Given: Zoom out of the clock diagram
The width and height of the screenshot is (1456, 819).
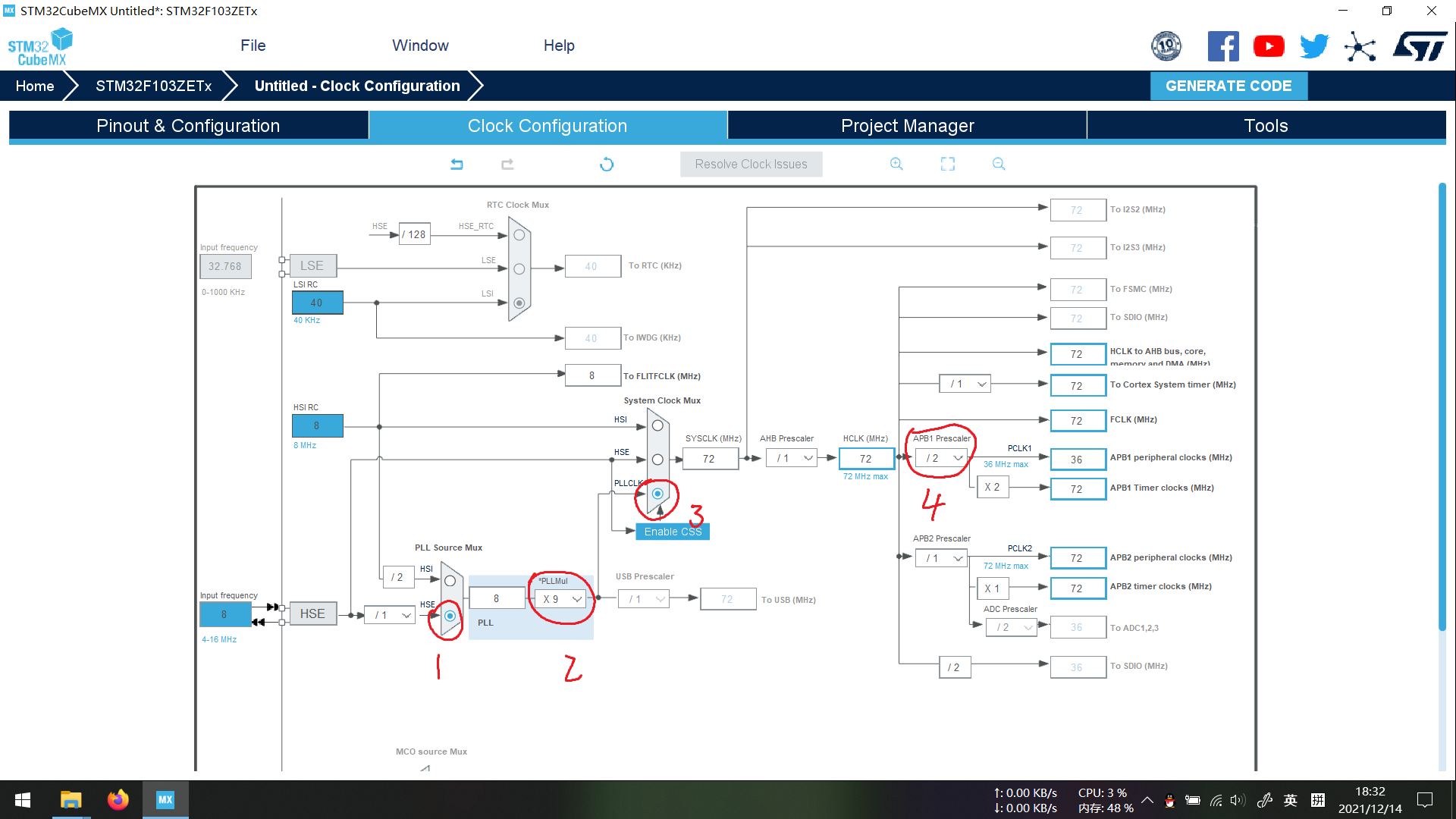Looking at the screenshot, I should point(998,164).
